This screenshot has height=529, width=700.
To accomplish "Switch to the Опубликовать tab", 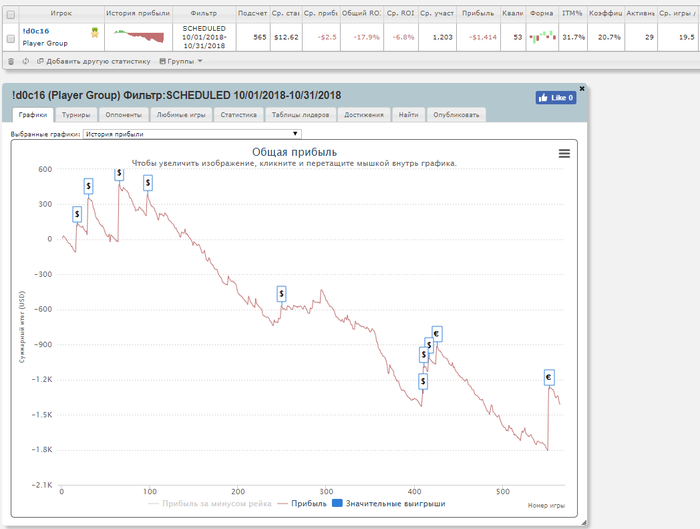I will (456, 115).
